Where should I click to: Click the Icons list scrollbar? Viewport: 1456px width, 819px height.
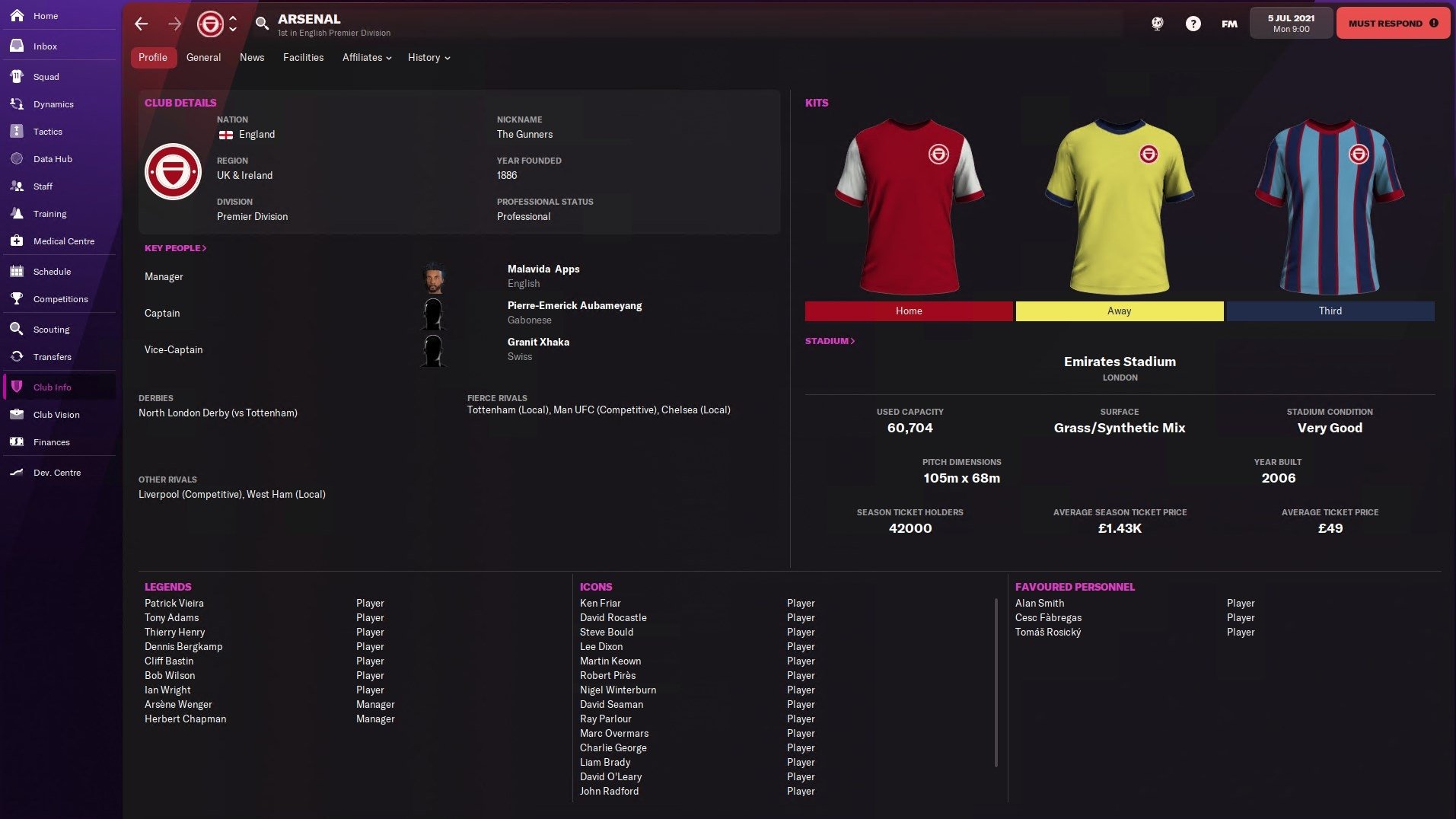(996, 683)
